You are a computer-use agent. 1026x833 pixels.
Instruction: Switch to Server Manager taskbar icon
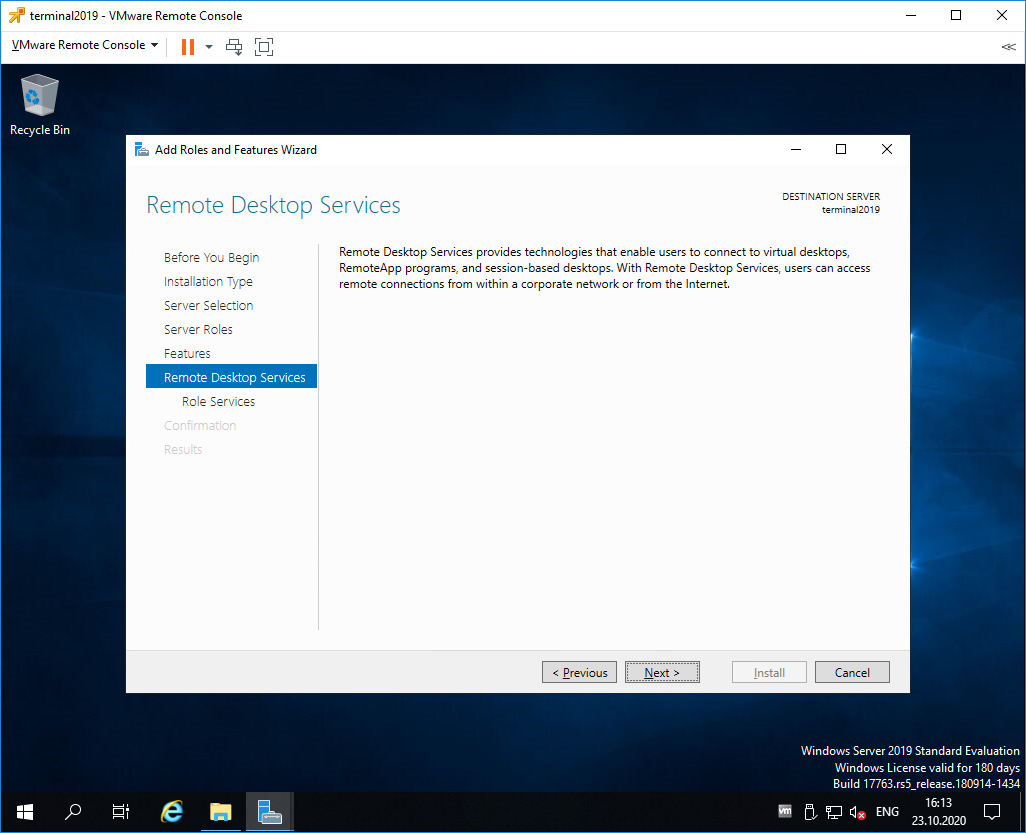tap(270, 812)
